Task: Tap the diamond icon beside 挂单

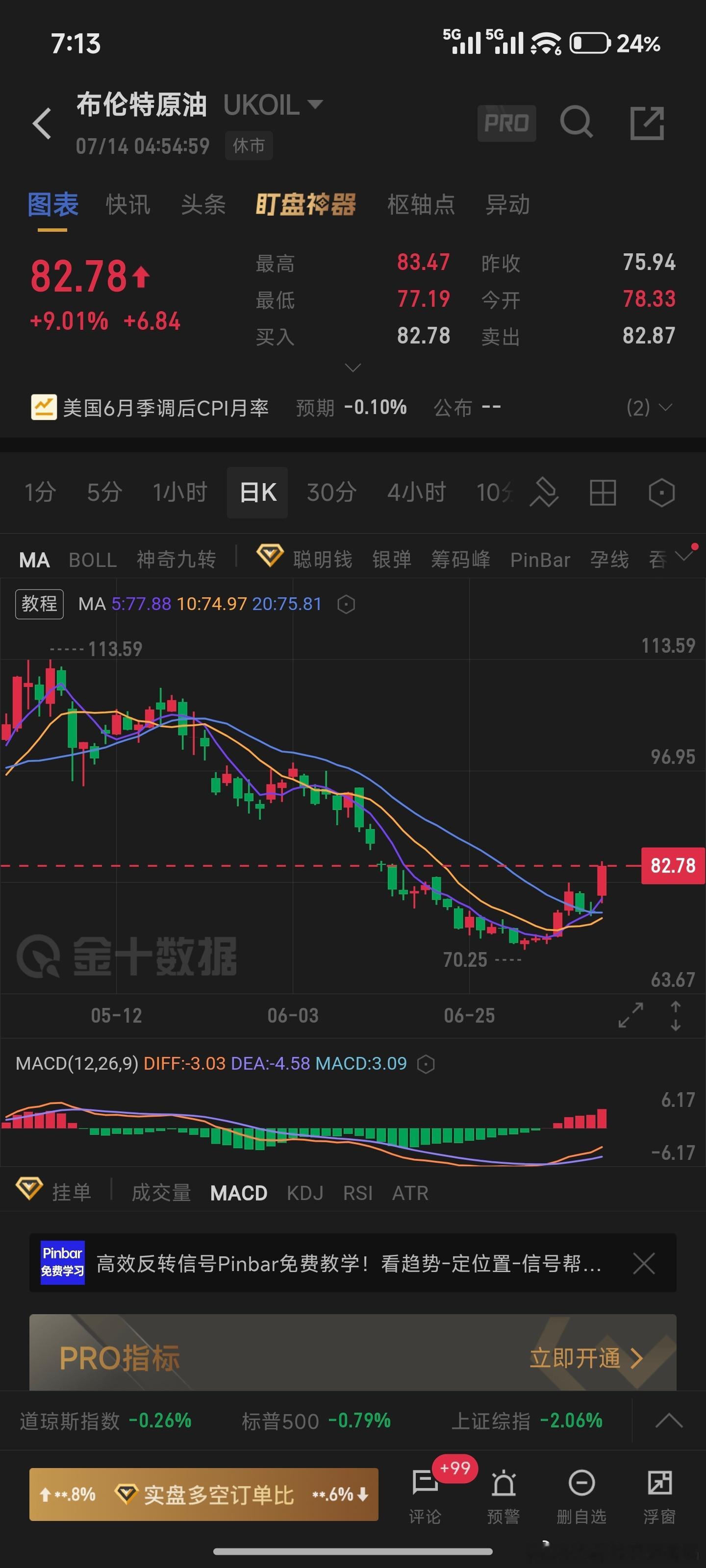Action: coord(28,1188)
